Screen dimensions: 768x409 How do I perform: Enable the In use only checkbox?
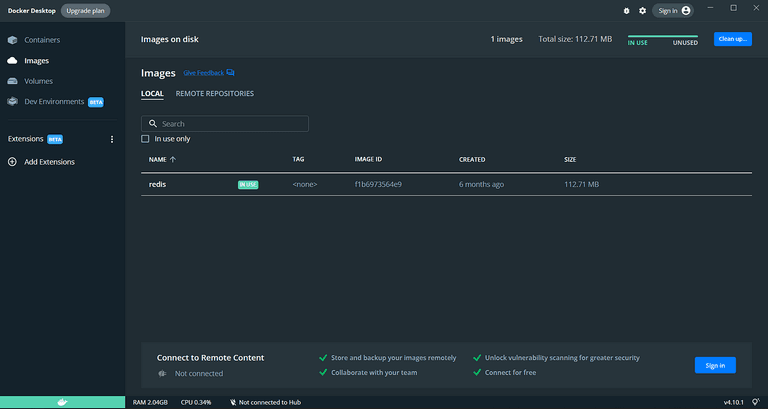point(145,139)
